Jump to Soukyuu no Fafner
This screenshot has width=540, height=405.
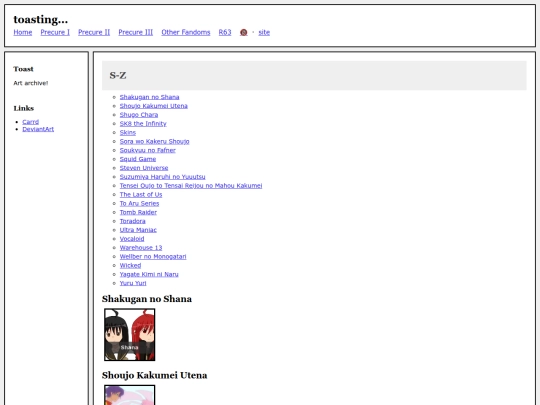pos(148,150)
